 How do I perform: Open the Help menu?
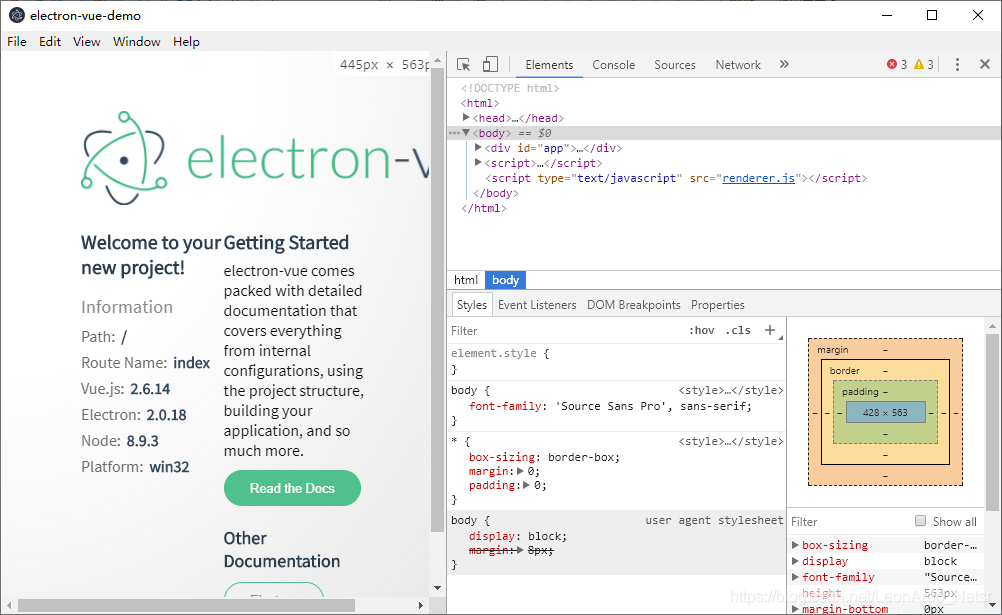tap(187, 42)
